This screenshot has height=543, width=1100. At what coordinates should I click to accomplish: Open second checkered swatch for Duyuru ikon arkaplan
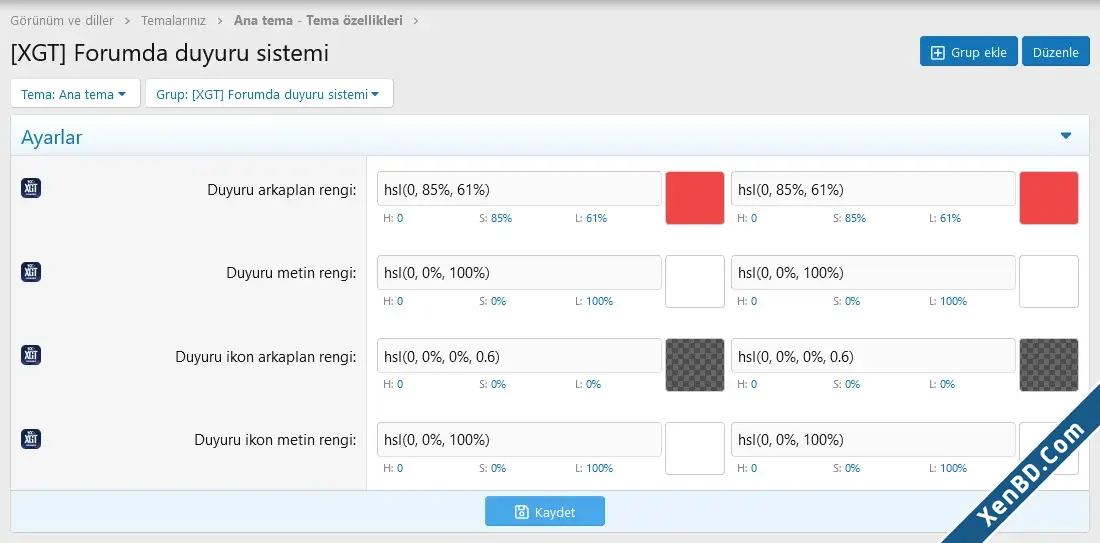tap(1049, 365)
